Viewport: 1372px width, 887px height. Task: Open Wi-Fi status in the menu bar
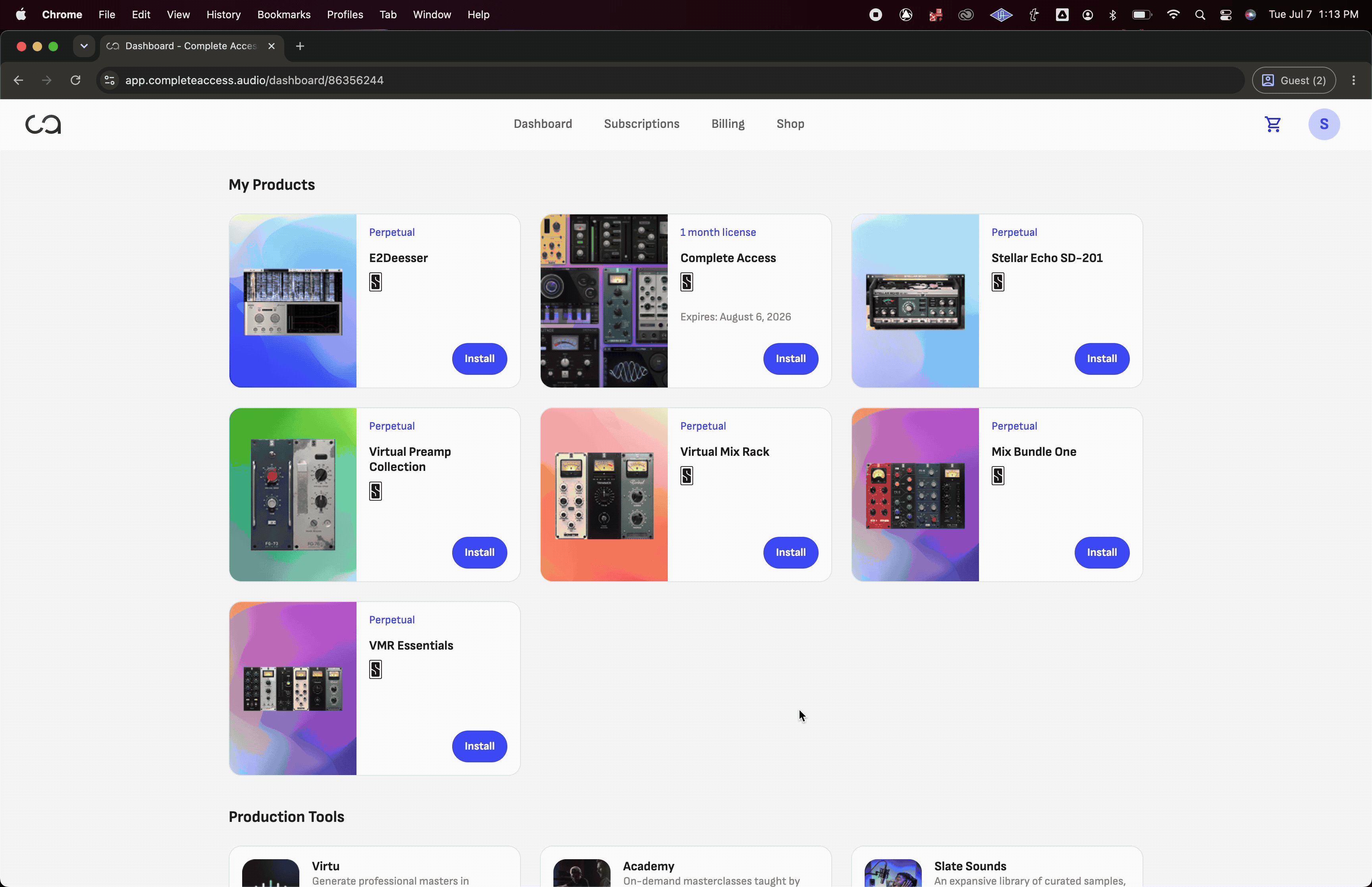tap(1173, 14)
